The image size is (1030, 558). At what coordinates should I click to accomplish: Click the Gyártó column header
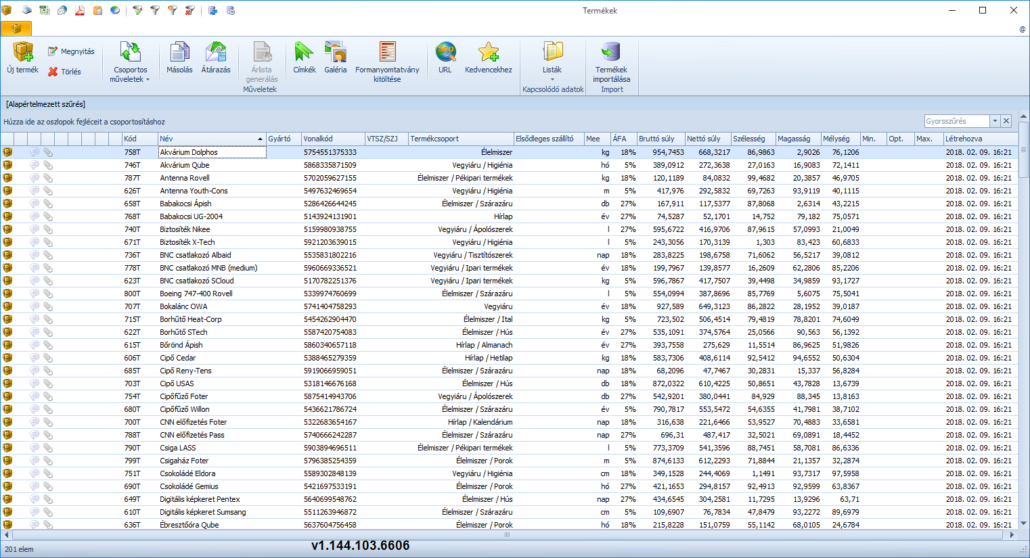point(283,139)
